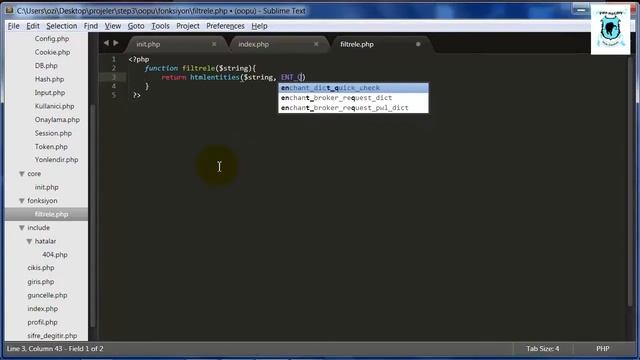The image size is (640, 360).
Task: Open index.php in sidebar tree
Action: (42, 309)
